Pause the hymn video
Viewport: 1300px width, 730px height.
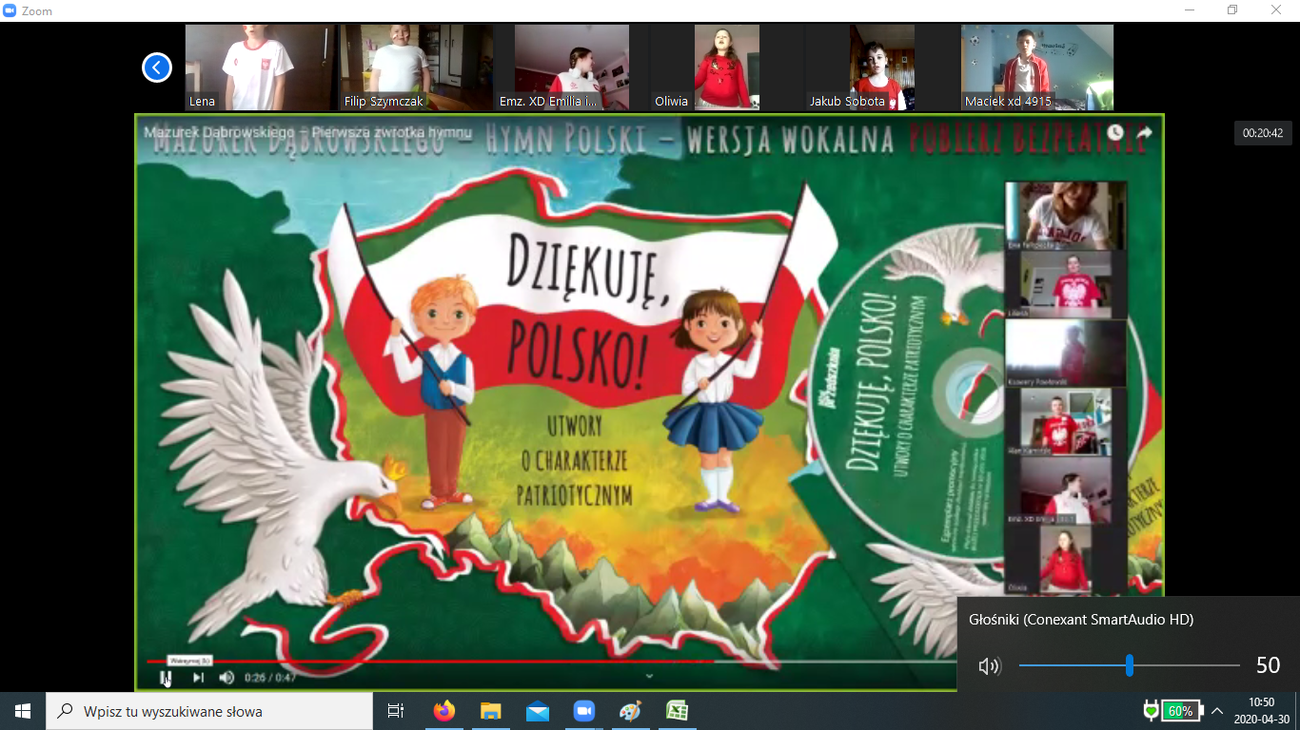tap(166, 678)
